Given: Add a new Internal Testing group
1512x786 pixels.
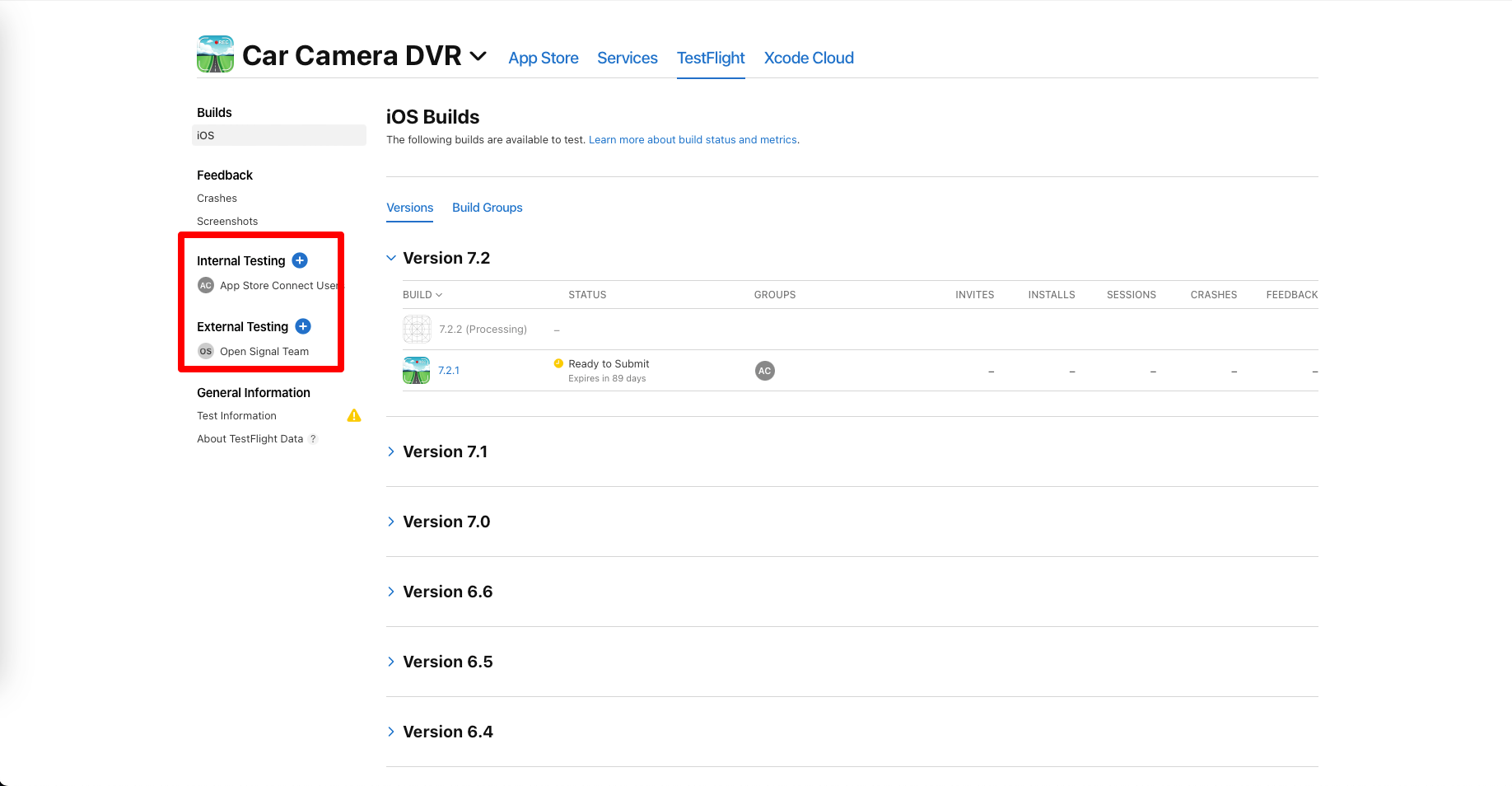Looking at the screenshot, I should [x=300, y=260].
